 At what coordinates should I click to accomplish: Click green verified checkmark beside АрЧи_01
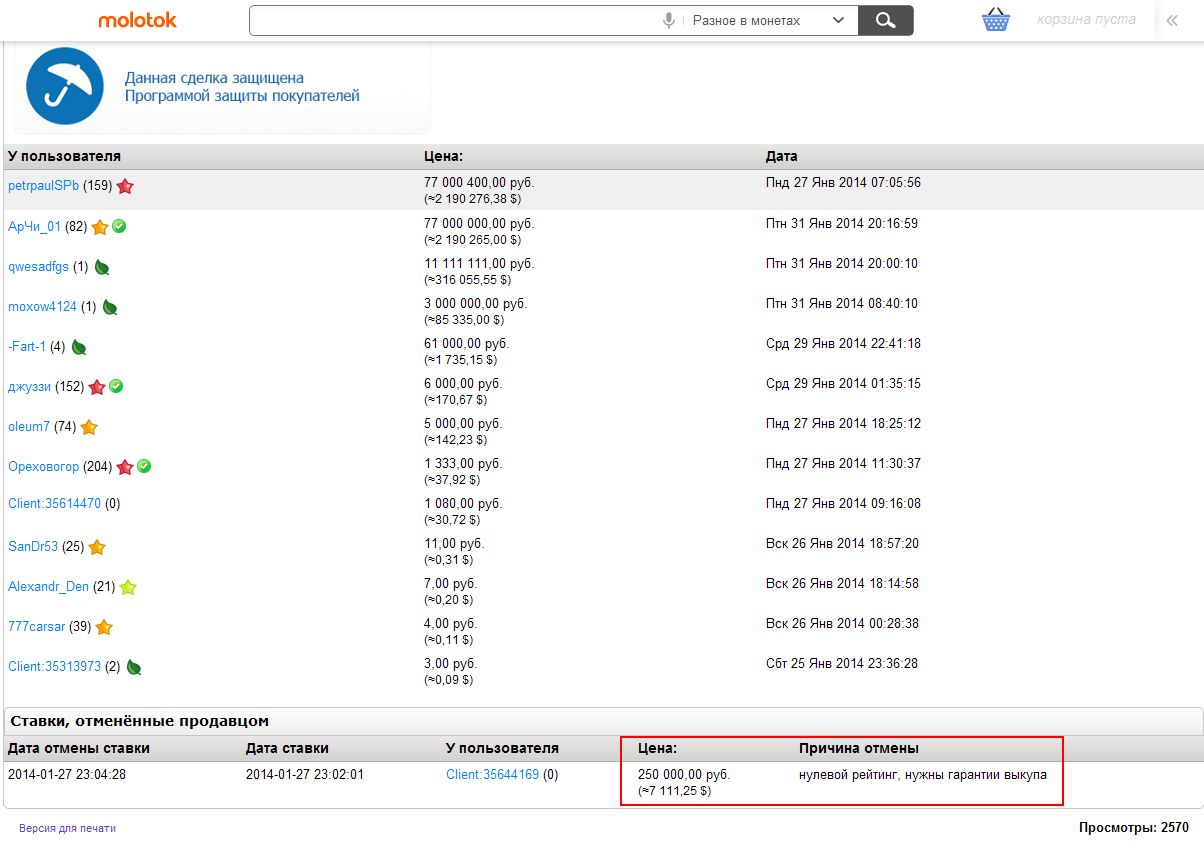pos(119,226)
